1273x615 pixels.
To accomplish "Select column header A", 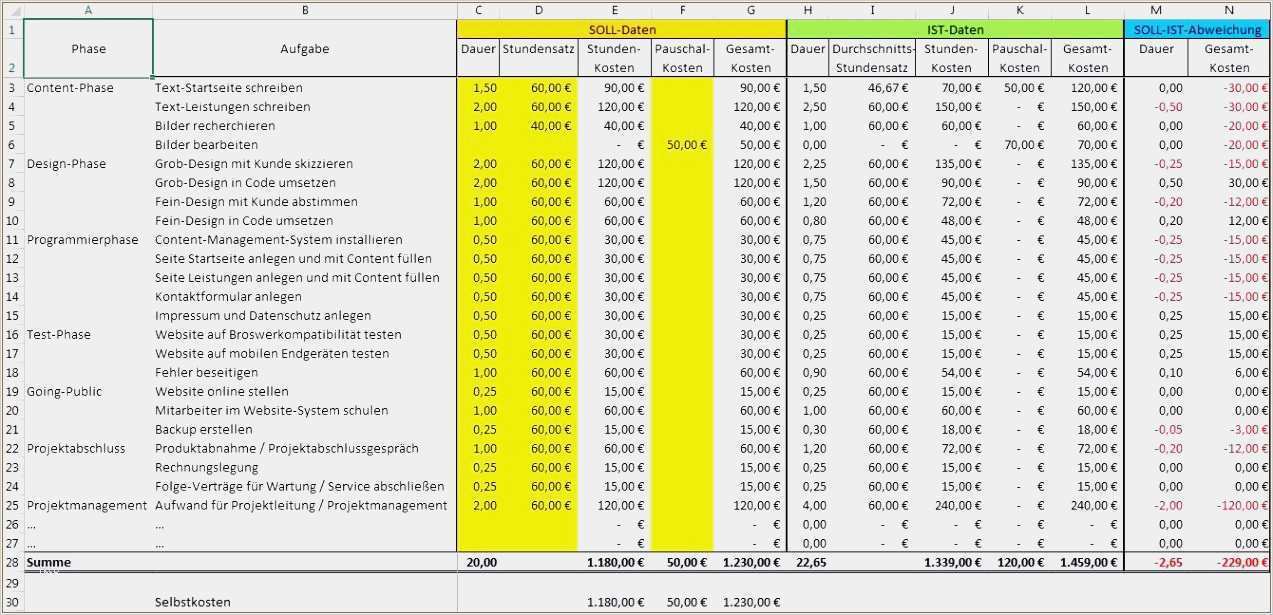I will coord(88,10).
